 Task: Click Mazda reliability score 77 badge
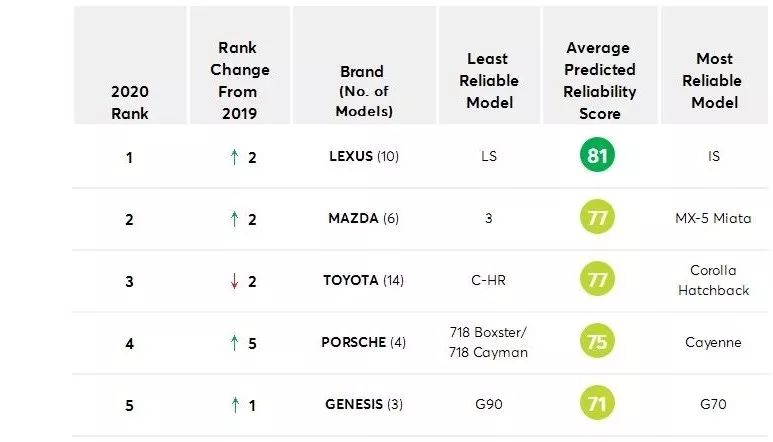598,218
